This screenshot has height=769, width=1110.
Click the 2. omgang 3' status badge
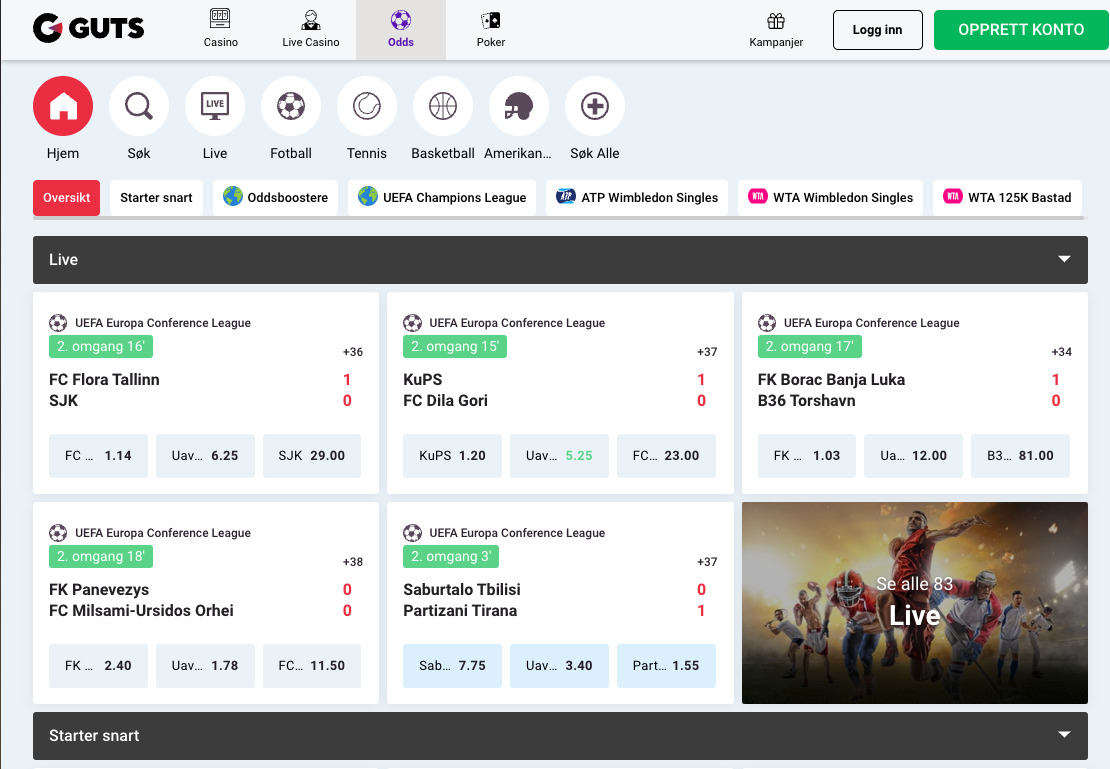click(x=451, y=557)
